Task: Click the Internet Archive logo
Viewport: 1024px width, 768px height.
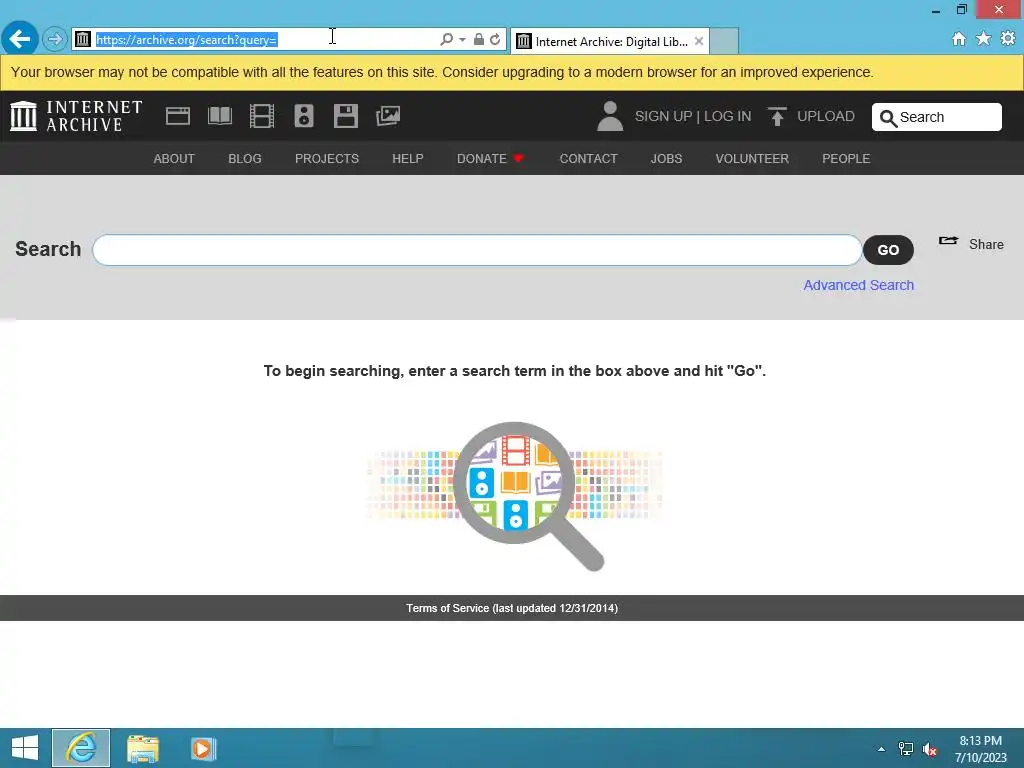Action: click(76, 116)
